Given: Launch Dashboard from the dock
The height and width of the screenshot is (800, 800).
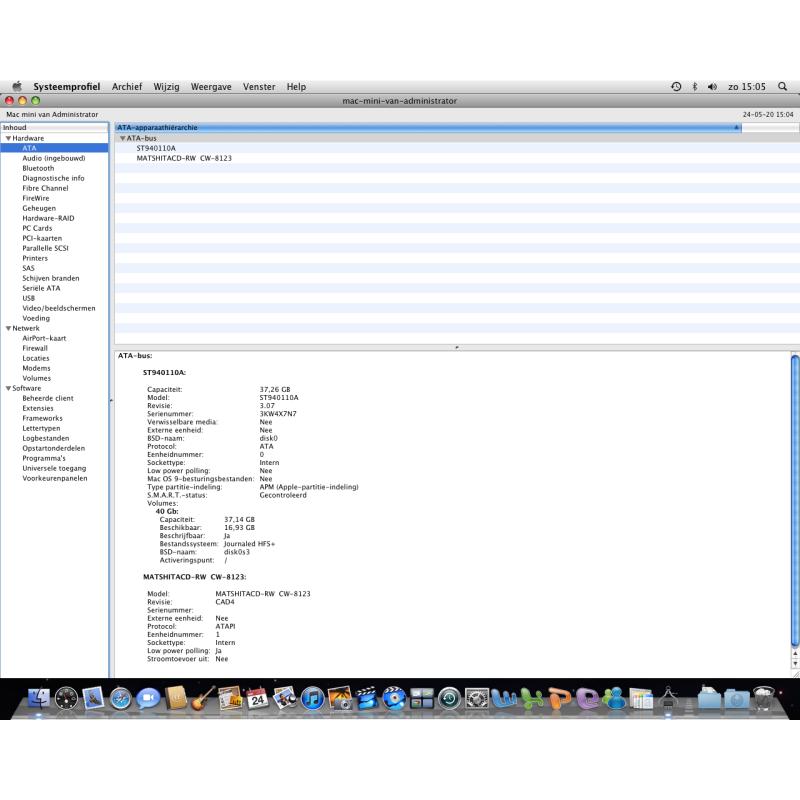Looking at the screenshot, I should click(66, 698).
